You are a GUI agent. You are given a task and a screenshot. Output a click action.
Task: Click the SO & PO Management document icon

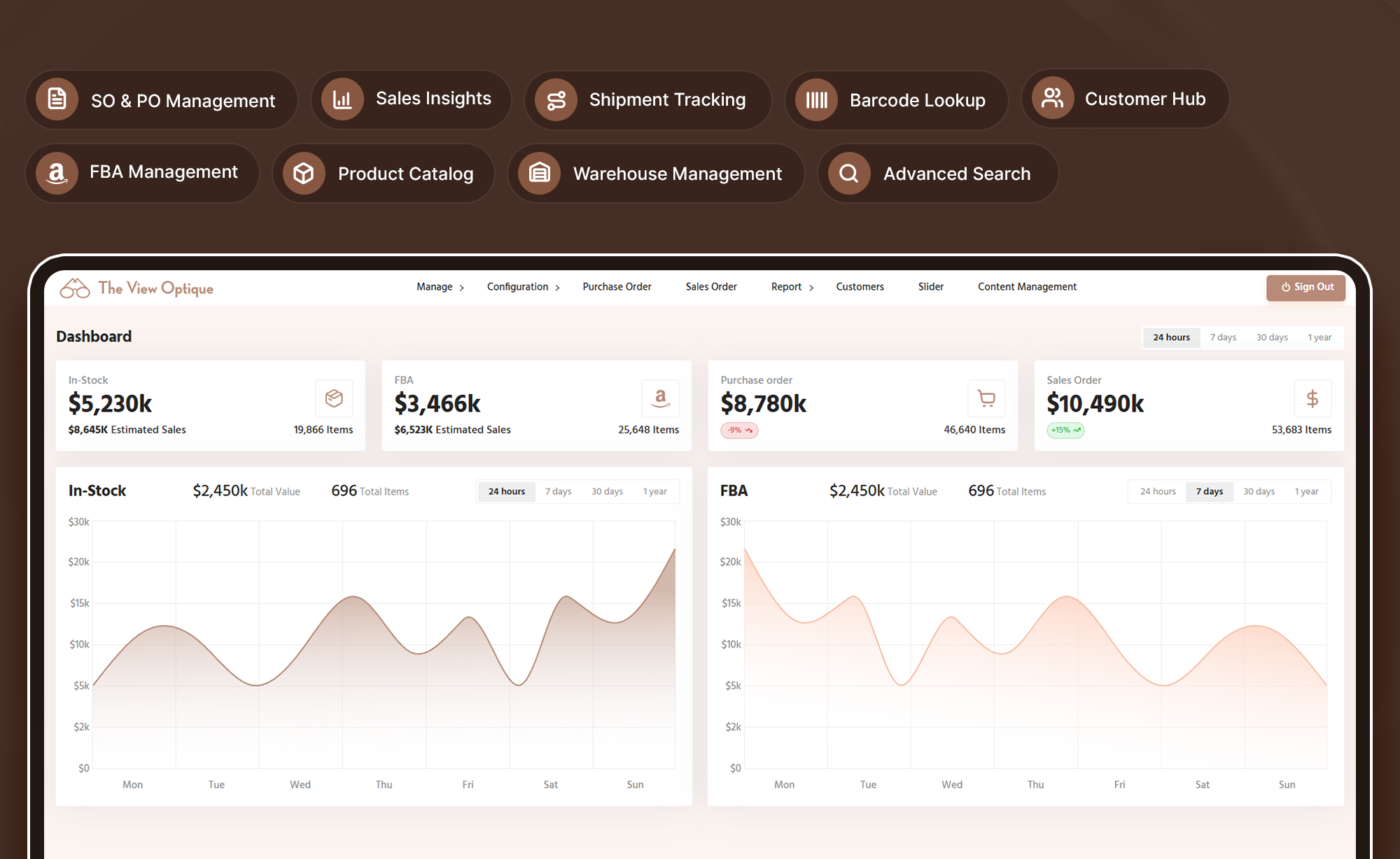(57, 99)
